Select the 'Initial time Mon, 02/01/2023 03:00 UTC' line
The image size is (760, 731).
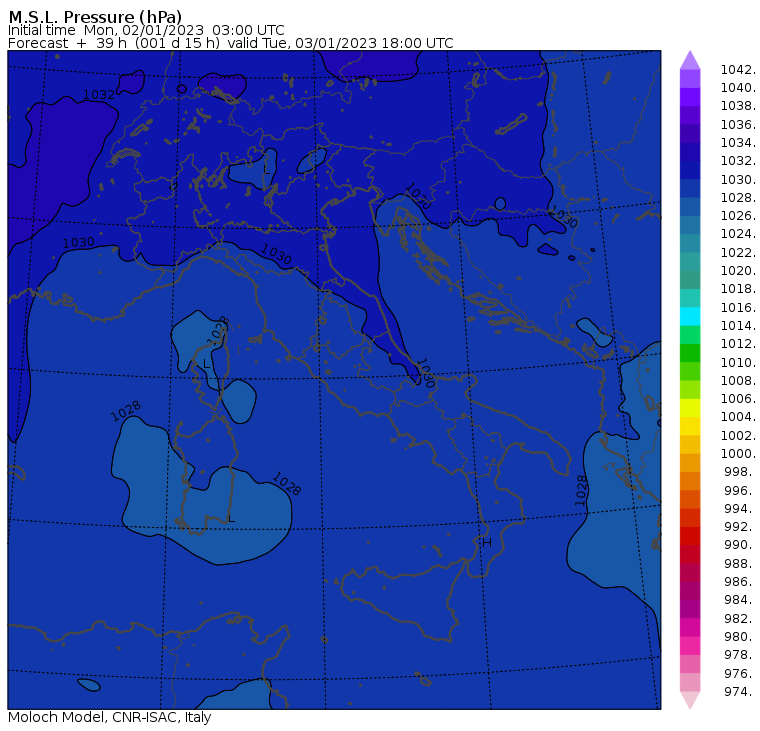click(146, 30)
